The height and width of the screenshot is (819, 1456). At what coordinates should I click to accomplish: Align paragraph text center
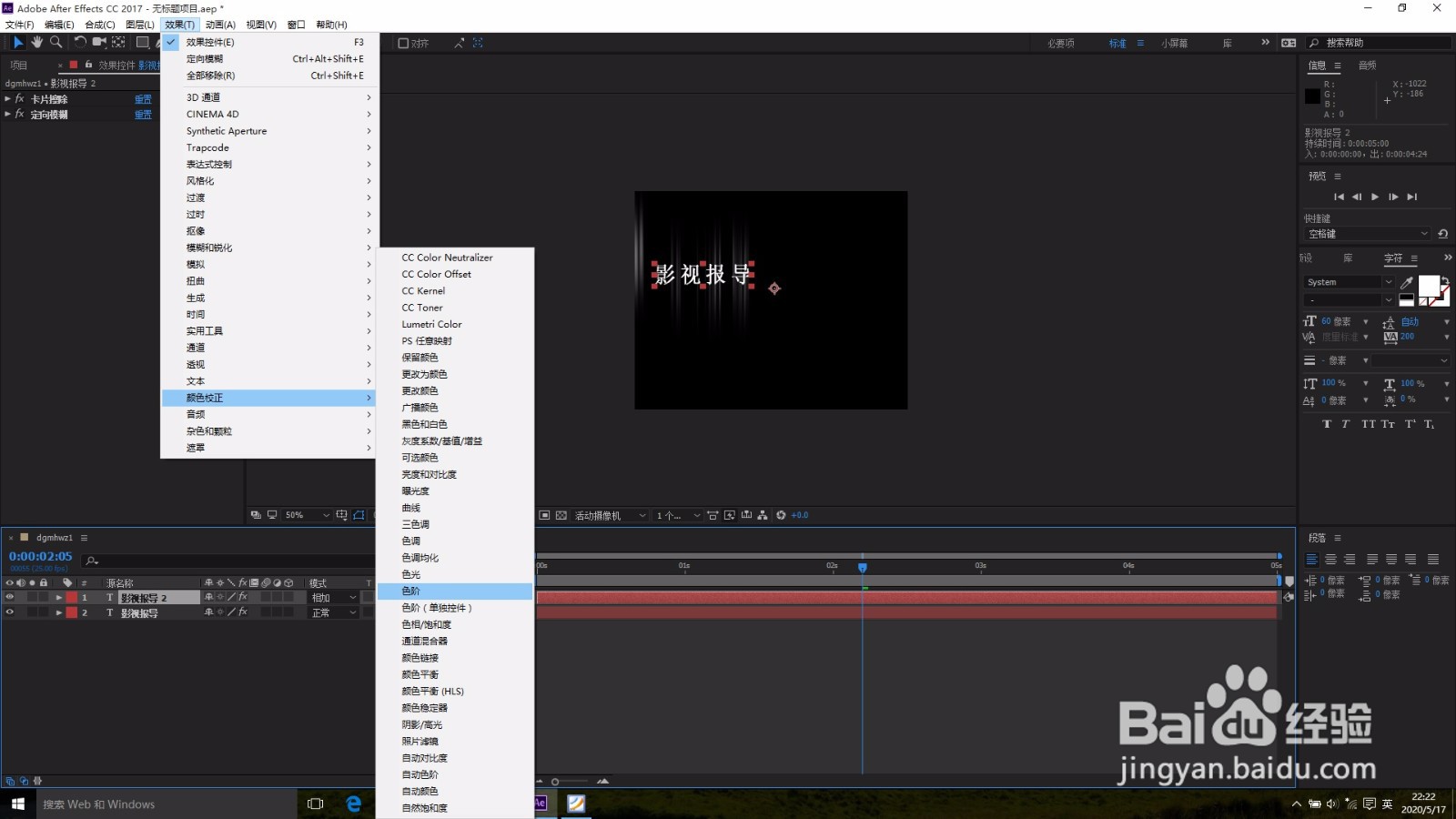click(x=1330, y=560)
